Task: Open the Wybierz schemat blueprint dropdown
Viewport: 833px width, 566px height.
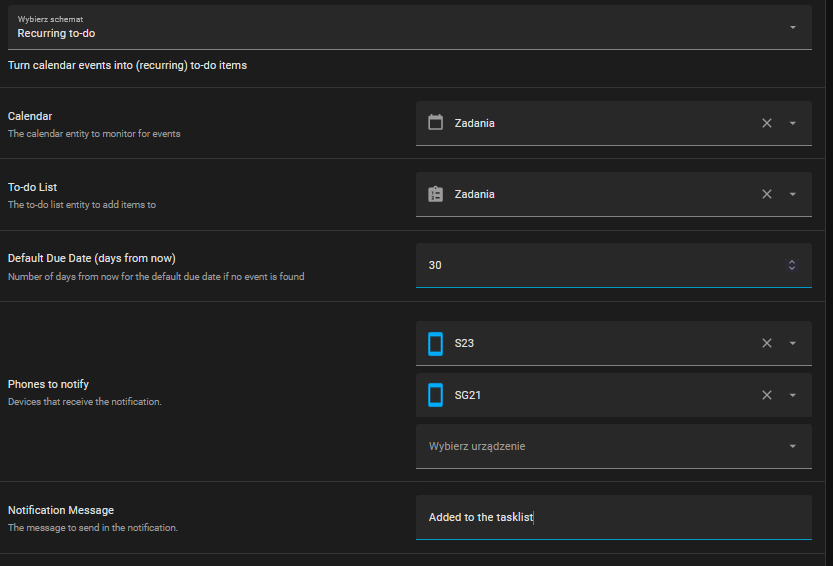Action: [792, 27]
